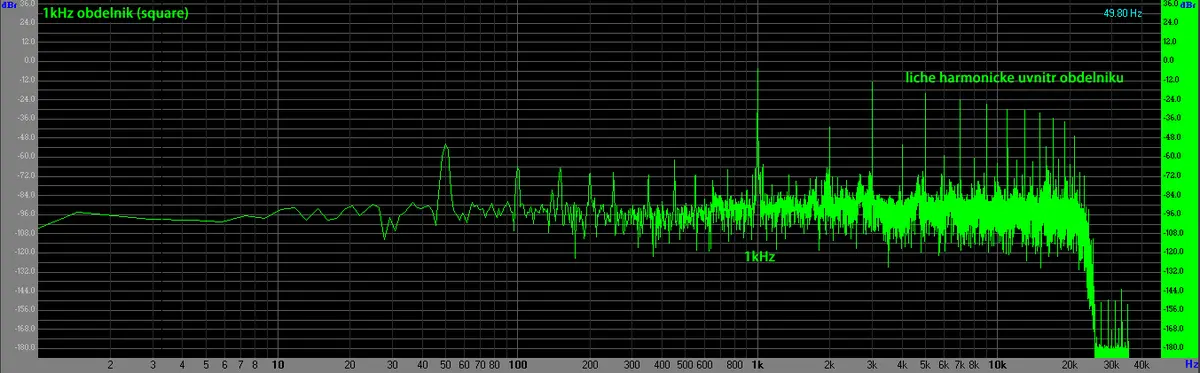
Task: Click the blue 'Hz' axis unit label
Action: click(x=1191, y=365)
